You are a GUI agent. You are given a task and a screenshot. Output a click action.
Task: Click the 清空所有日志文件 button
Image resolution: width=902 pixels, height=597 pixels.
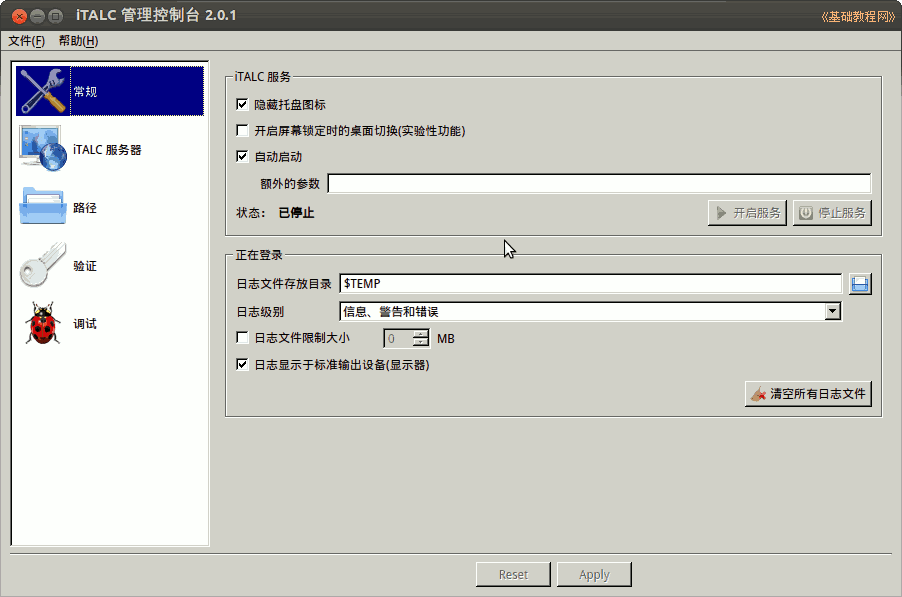click(x=808, y=394)
